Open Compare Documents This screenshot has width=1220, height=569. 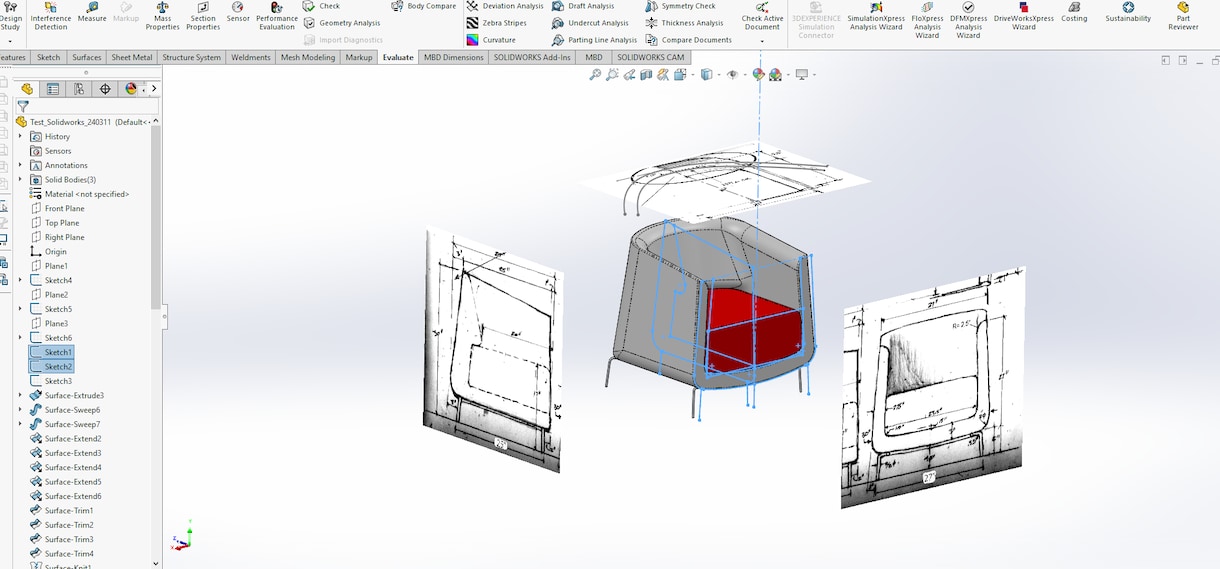[x=688, y=40]
